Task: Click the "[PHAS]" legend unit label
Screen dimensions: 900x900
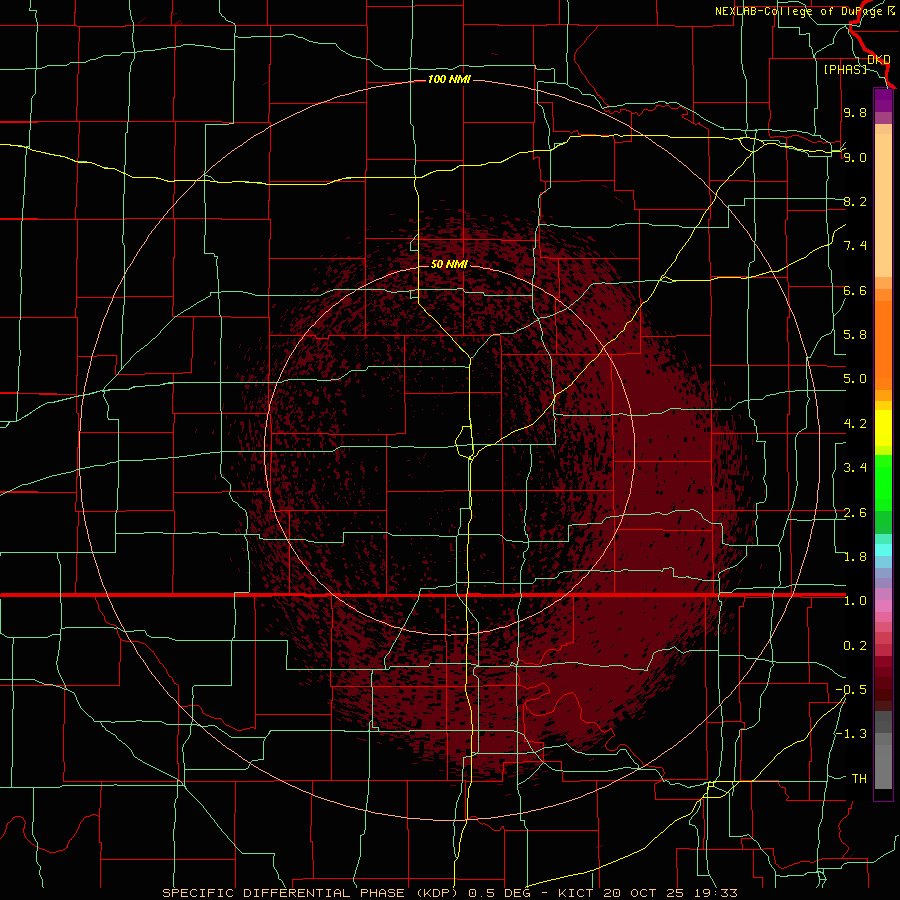Action: click(x=845, y=69)
